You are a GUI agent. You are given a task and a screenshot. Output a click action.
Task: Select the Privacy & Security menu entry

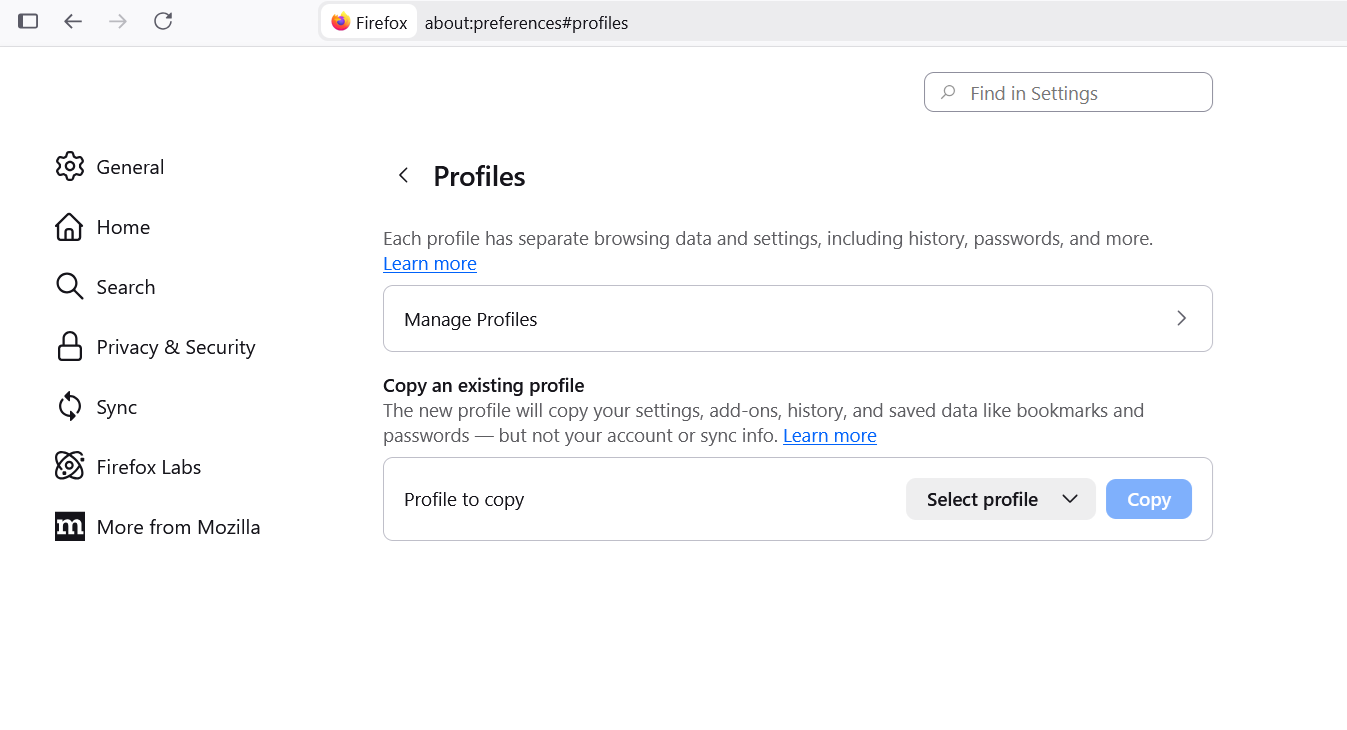(x=175, y=346)
